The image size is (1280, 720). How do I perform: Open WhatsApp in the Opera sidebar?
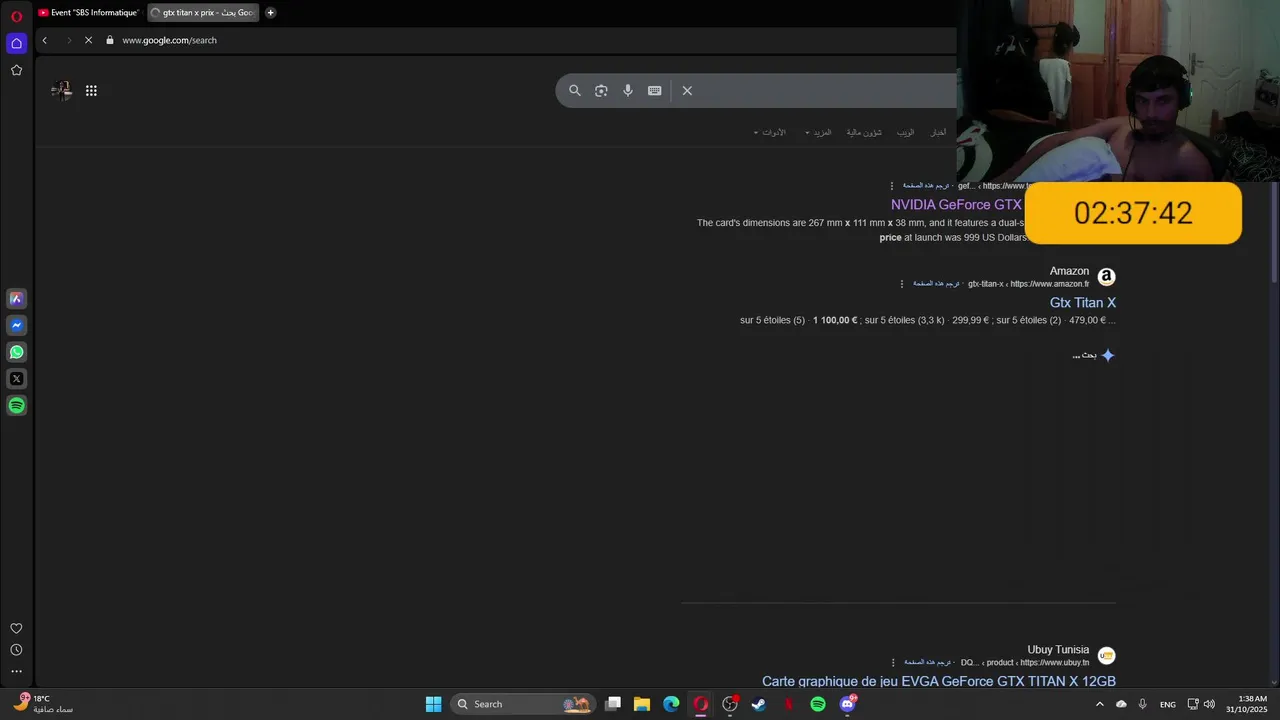[16, 352]
